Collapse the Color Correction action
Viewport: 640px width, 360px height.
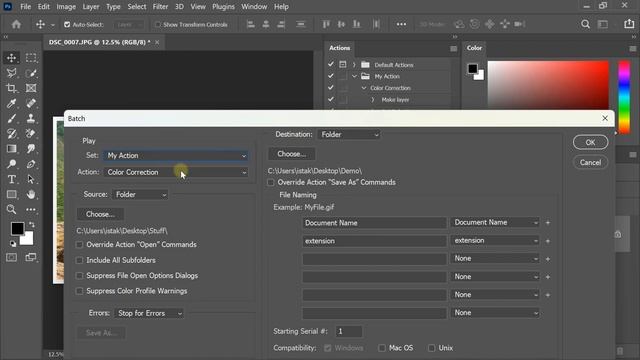pos(364,88)
